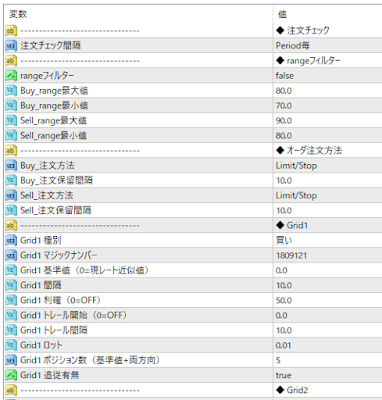This screenshot has width=382, height=400.
Task: Click the icon beside Buy_range最大値
Action: 11,91
